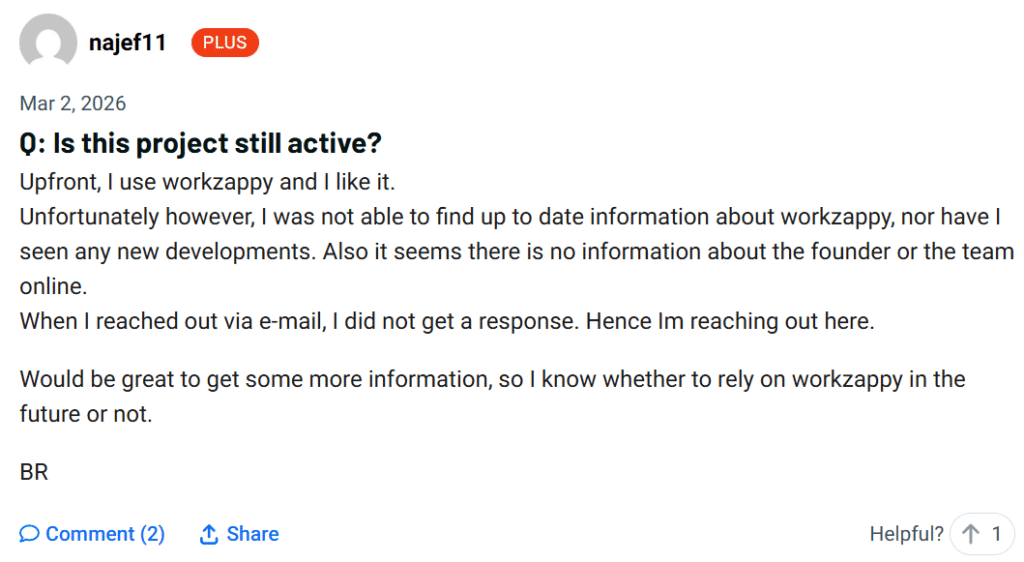Click the 'future or not.' line
The image size is (1024, 562).
(86, 414)
